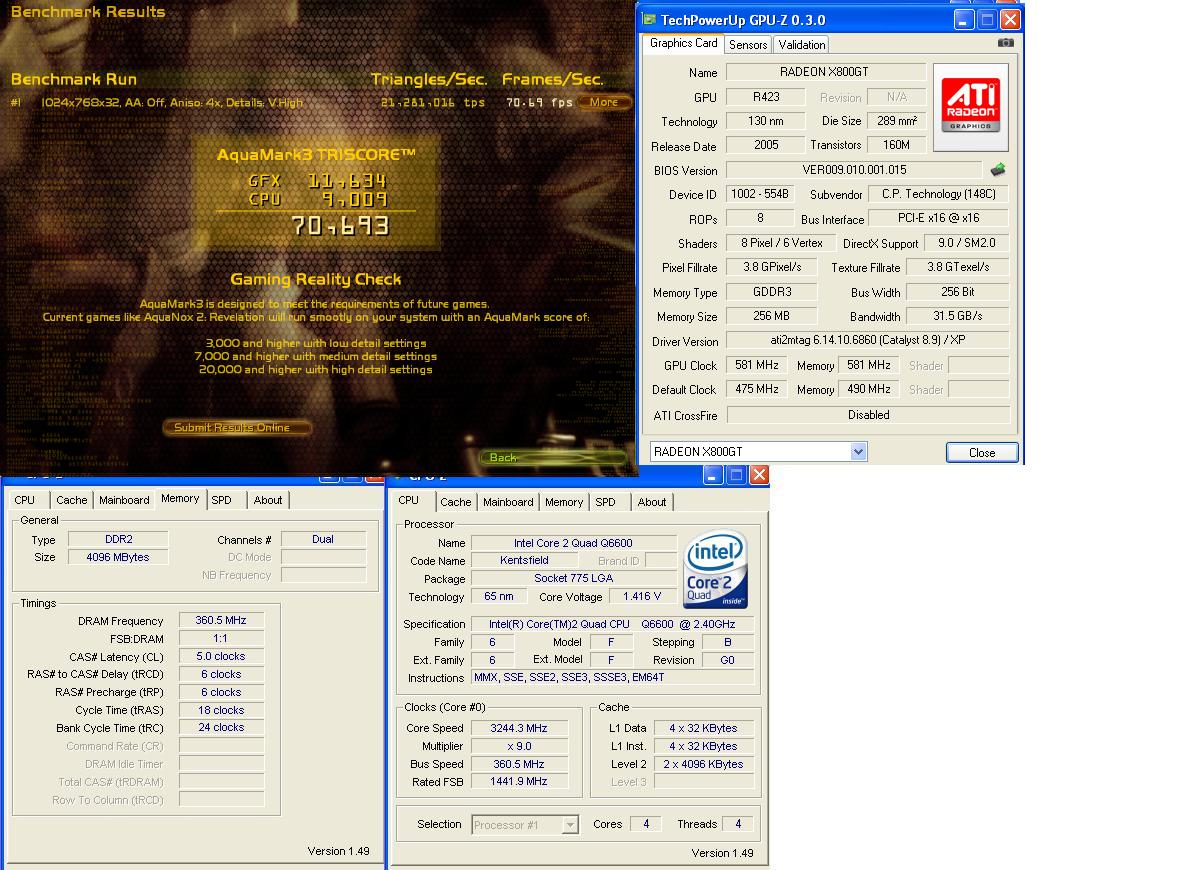Switch to the Graphics Card tab in GPU-Z

point(683,43)
